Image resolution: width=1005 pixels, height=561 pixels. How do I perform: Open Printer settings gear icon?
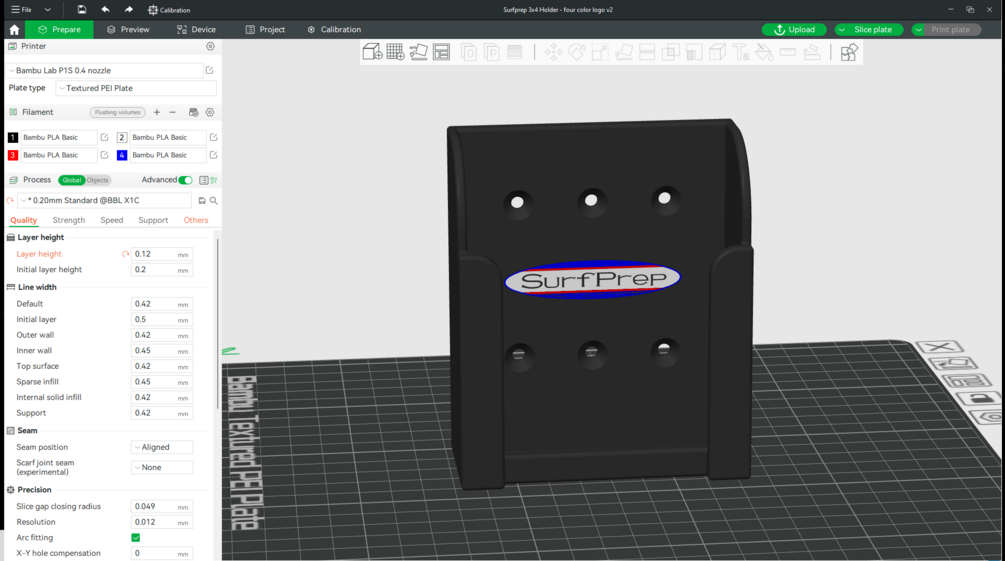click(210, 46)
